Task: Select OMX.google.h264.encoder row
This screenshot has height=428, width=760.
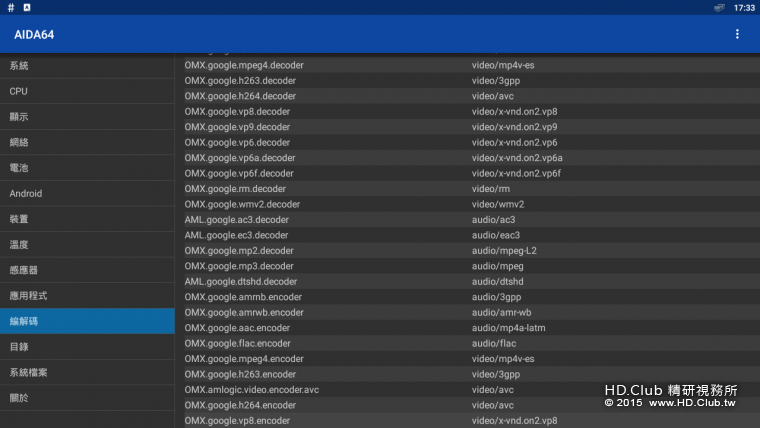Action: tap(472, 405)
